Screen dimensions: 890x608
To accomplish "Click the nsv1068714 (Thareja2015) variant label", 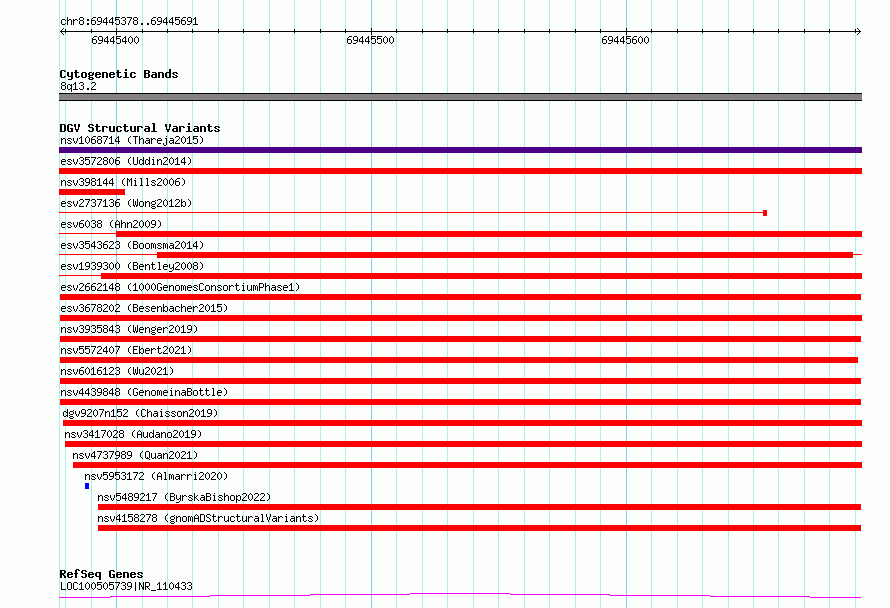I will 132,140.
